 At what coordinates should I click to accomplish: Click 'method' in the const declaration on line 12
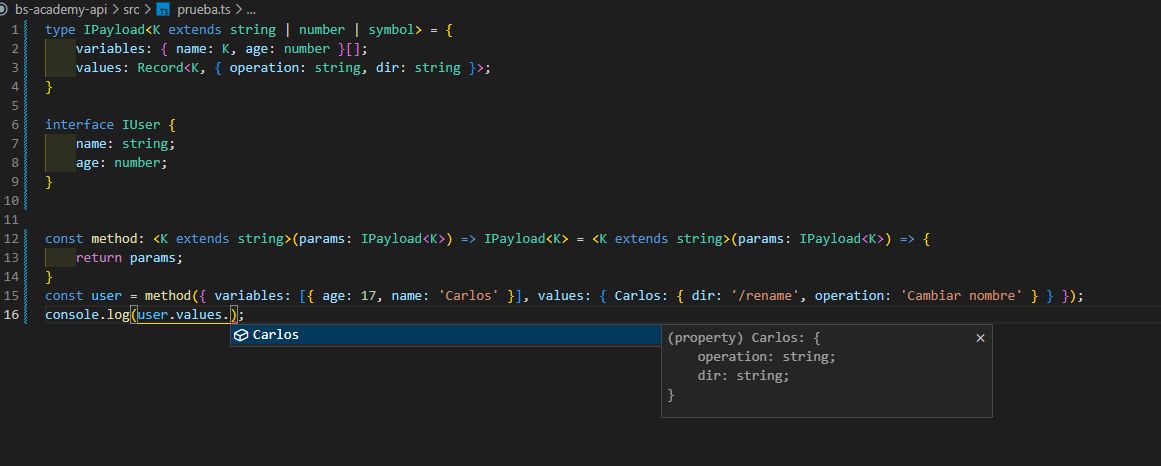point(114,239)
